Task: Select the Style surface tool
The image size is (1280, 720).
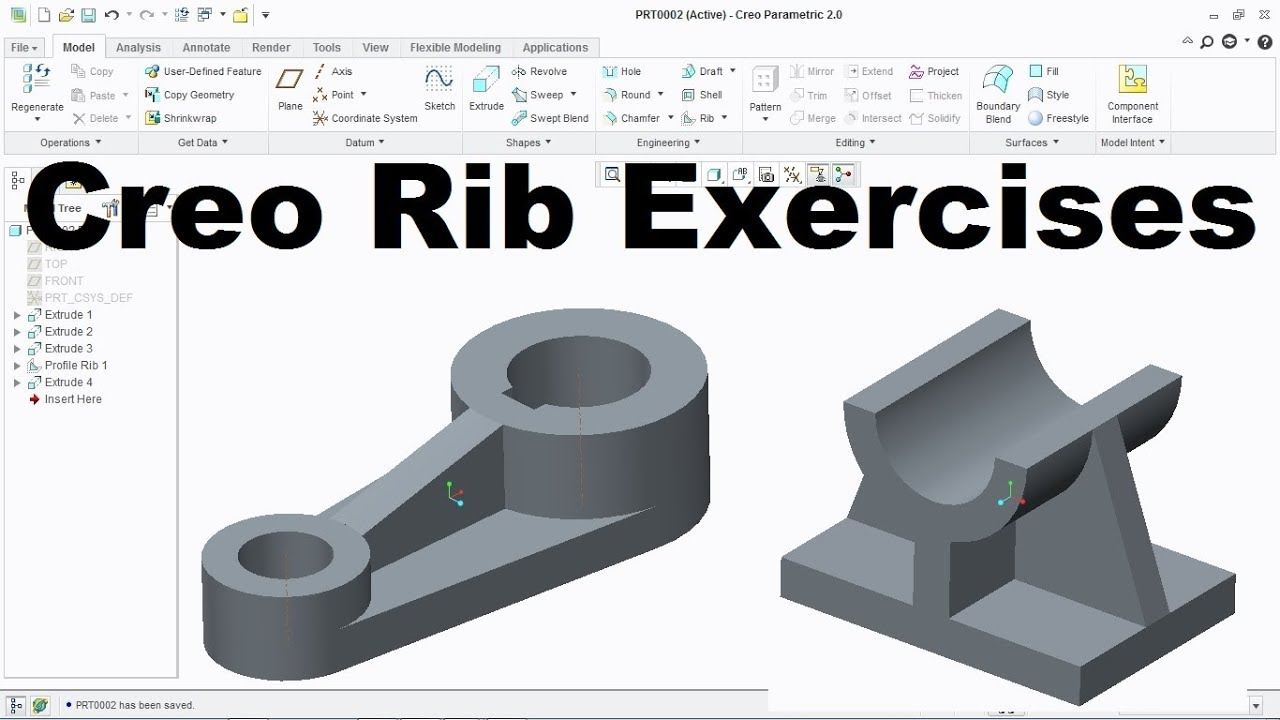Action: coord(1049,95)
